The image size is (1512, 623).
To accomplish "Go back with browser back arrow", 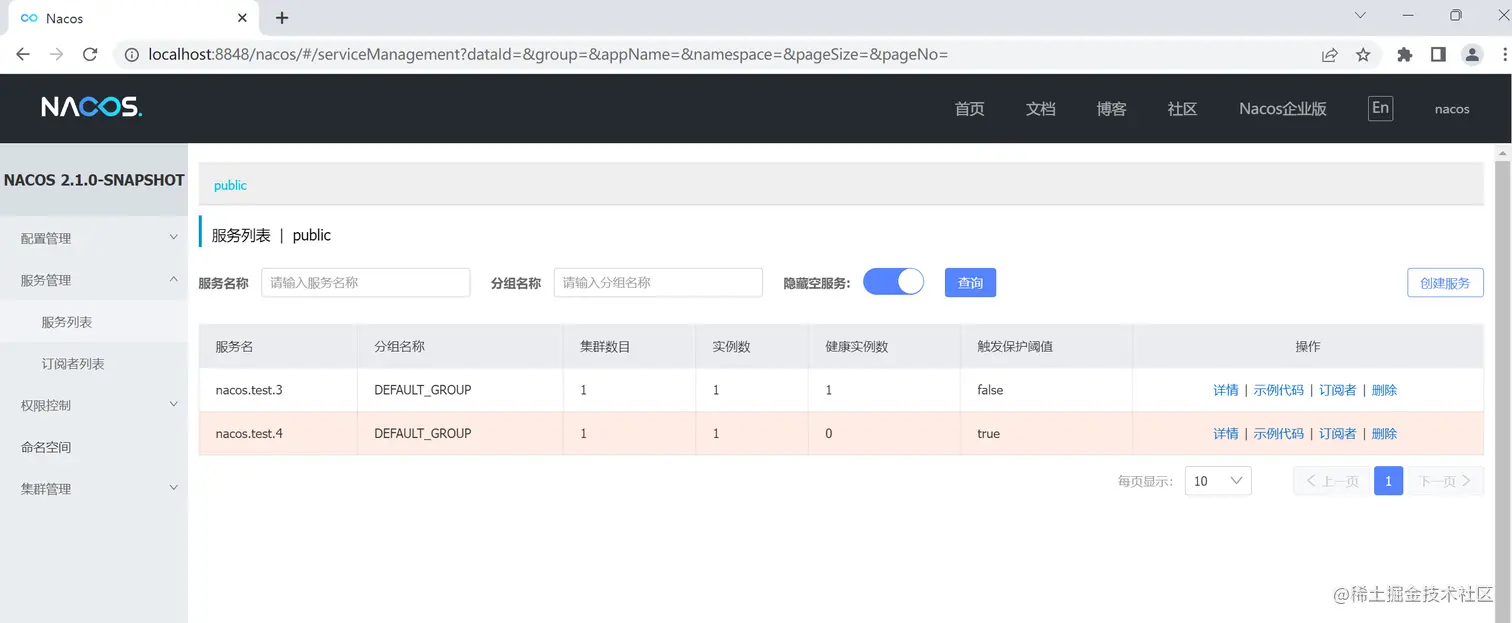I will click(23, 55).
